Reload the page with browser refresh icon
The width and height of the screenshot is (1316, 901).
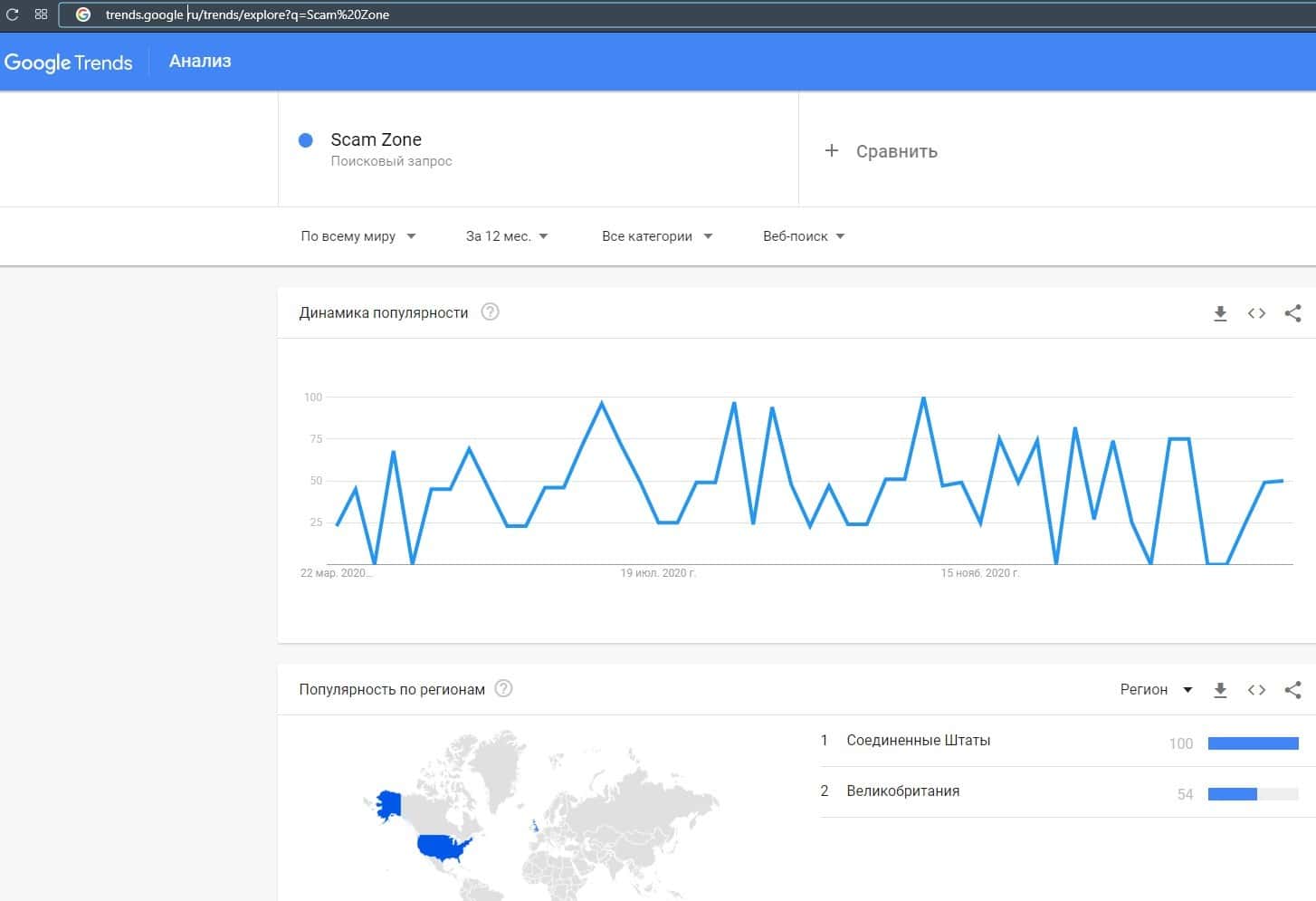13,14
